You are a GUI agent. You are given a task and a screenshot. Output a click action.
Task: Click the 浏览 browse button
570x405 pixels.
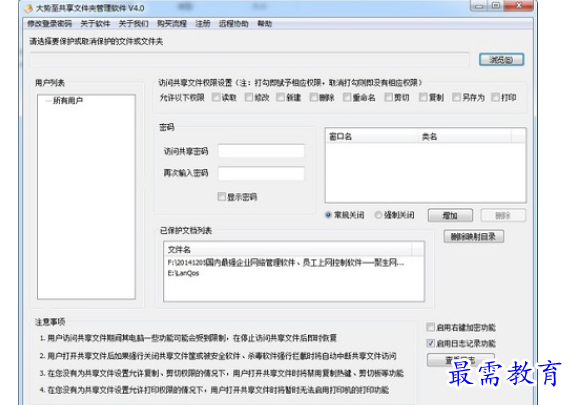coord(501,60)
